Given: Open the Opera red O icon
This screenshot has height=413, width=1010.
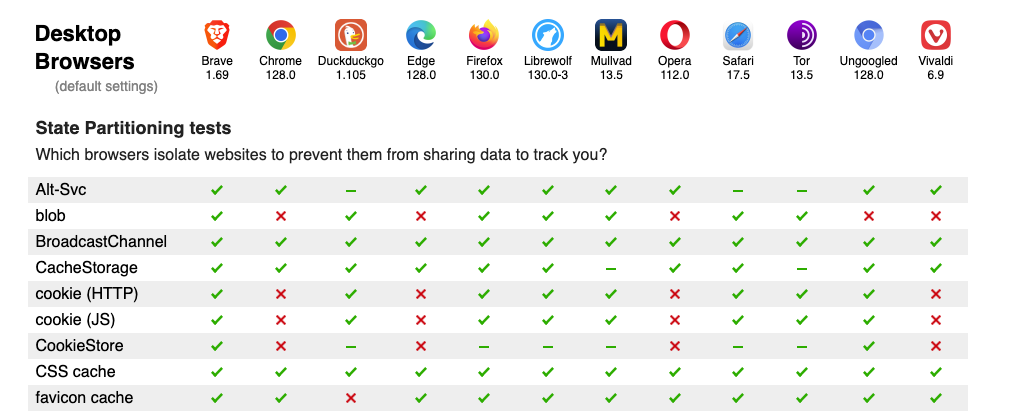Looking at the screenshot, I should tap(675, 36).
